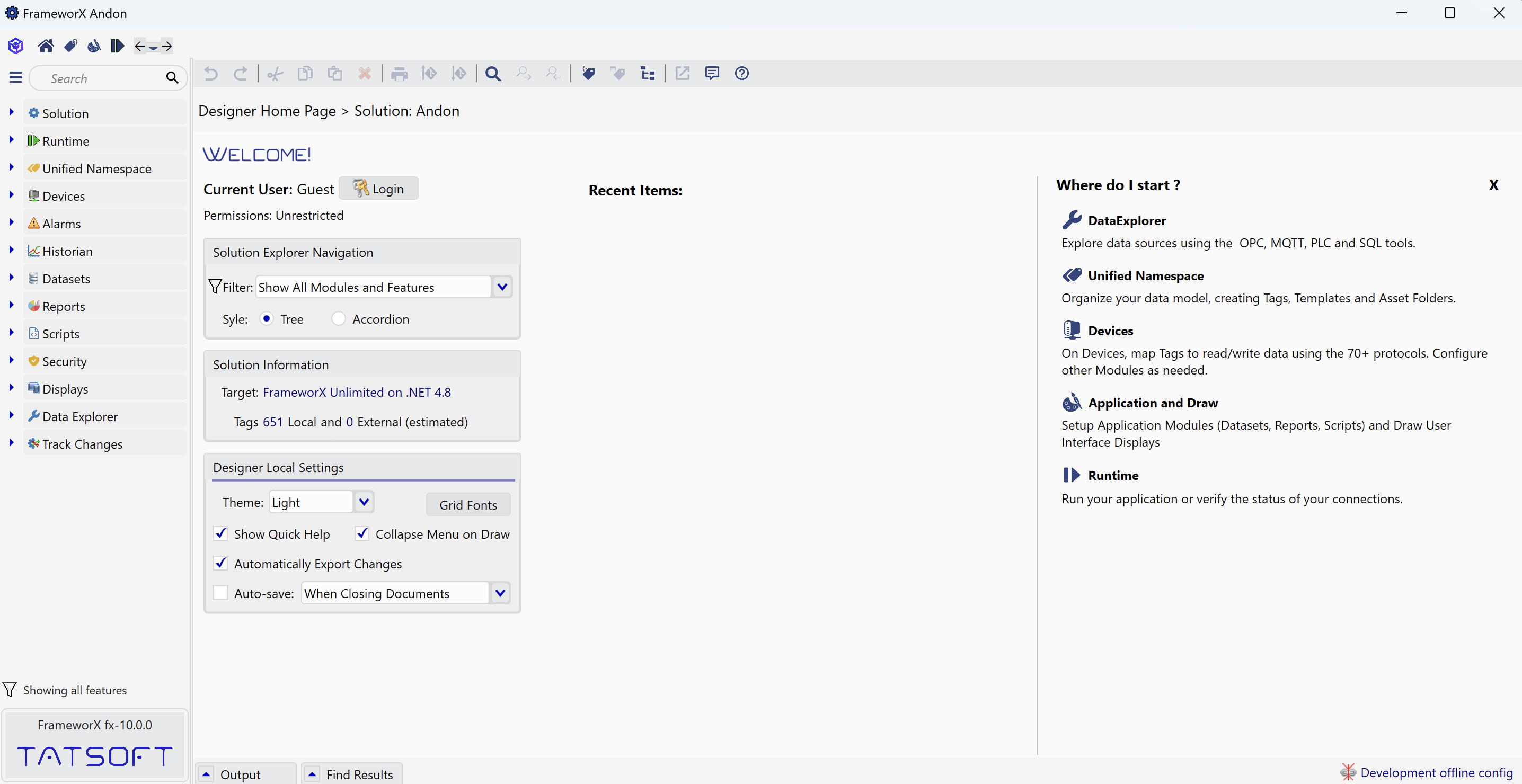Toggle the hamburger menu icon
This screenshot has height=784, width=1522.
(16, 77)
